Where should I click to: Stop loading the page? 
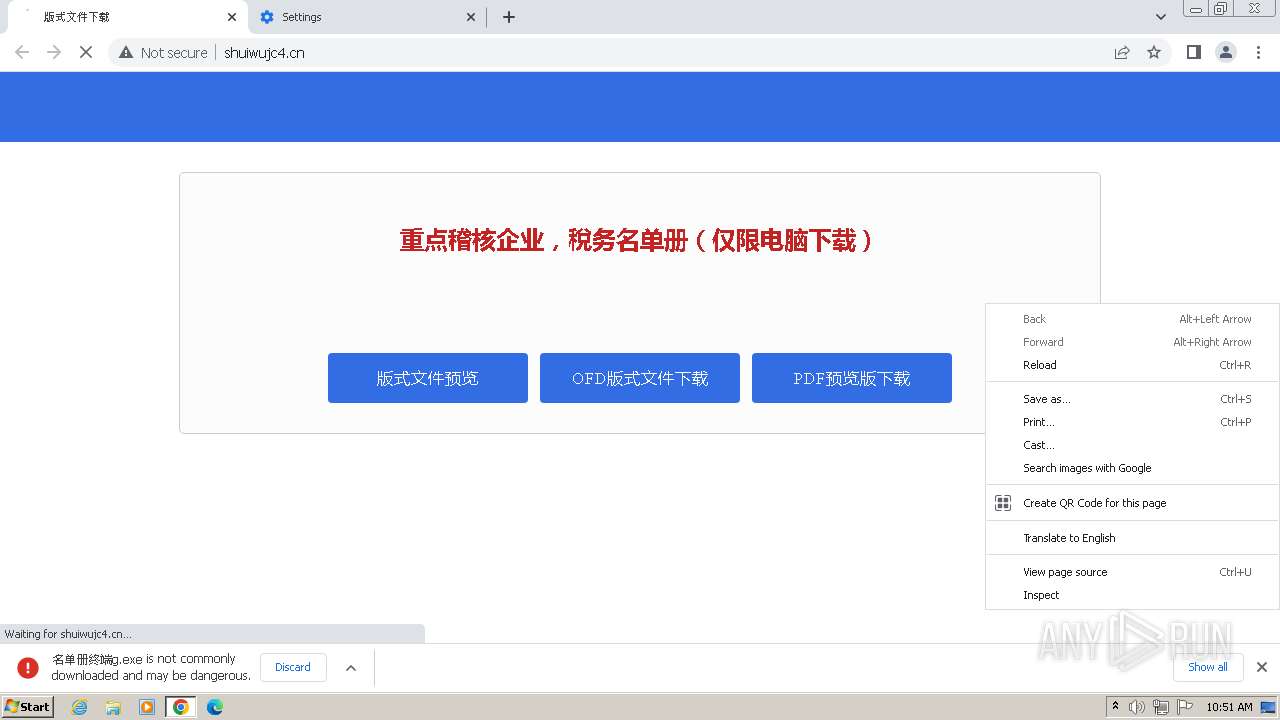tap(86, 52)
